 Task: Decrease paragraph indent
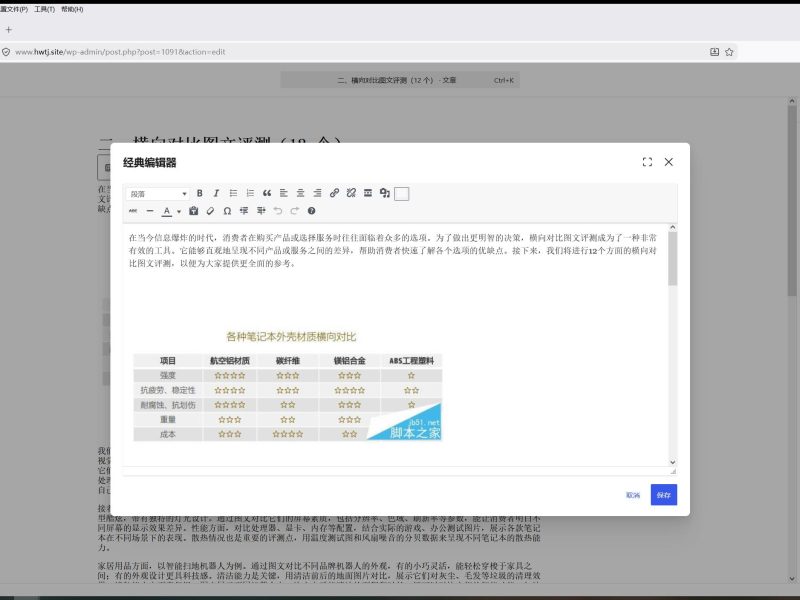tap(244, 211)
